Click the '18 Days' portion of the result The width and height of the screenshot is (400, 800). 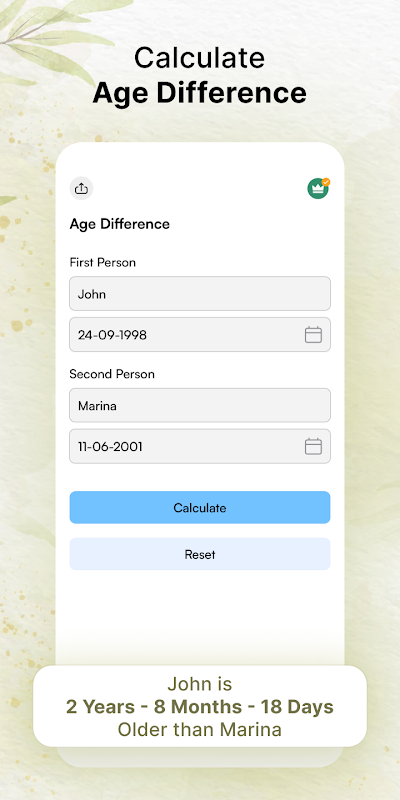[x=297, y=707]
